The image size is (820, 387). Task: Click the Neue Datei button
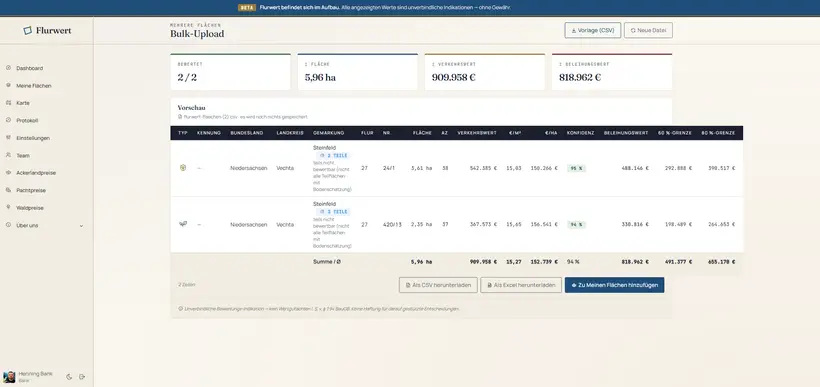coord(648,30)
